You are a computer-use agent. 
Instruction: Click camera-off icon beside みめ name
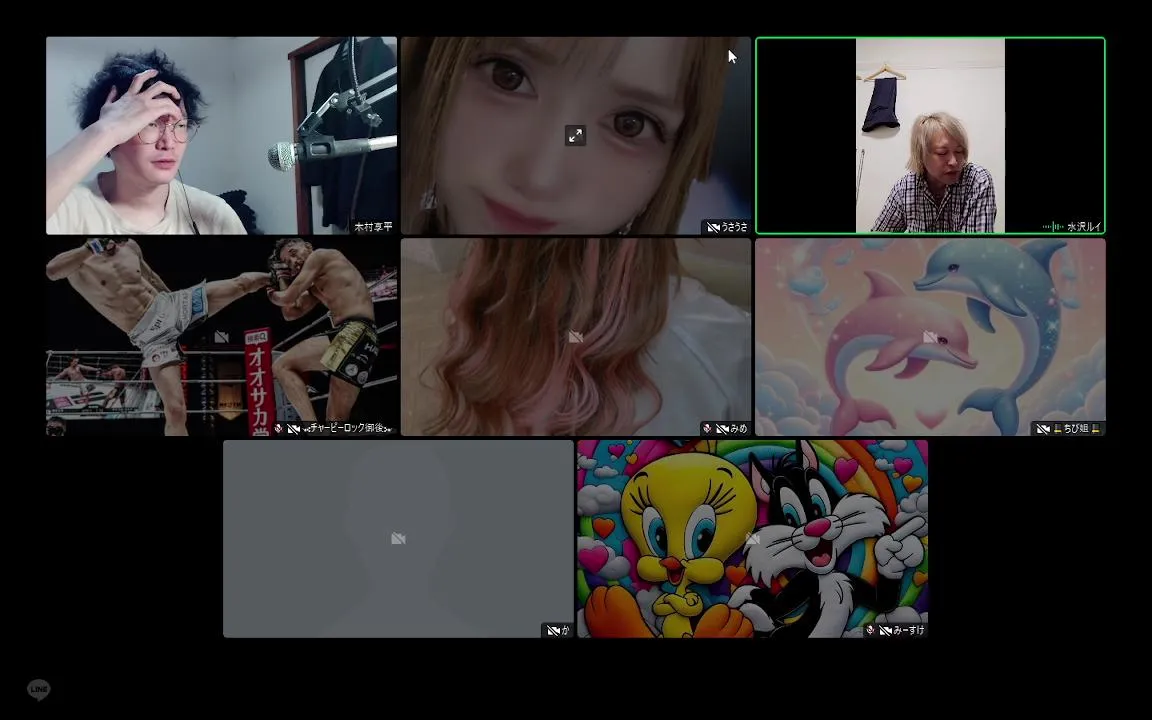click(721, 428)
